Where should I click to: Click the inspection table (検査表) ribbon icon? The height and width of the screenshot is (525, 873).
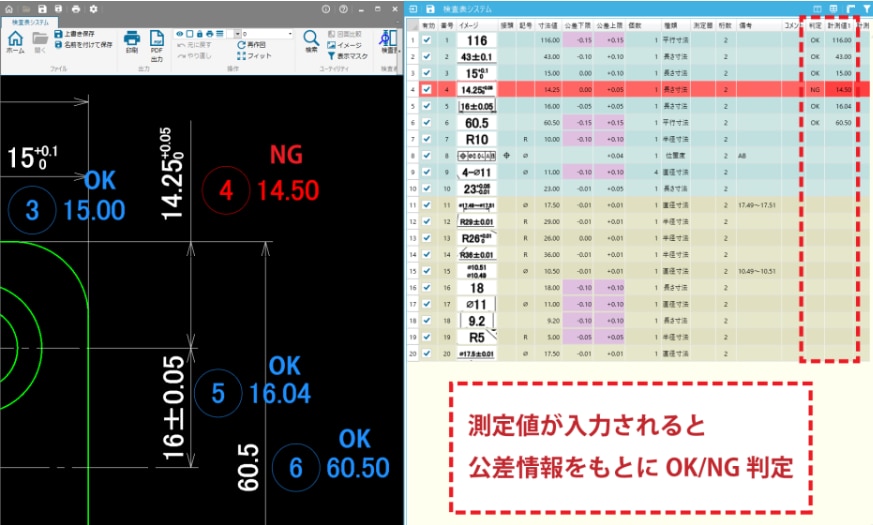(388, 42)
